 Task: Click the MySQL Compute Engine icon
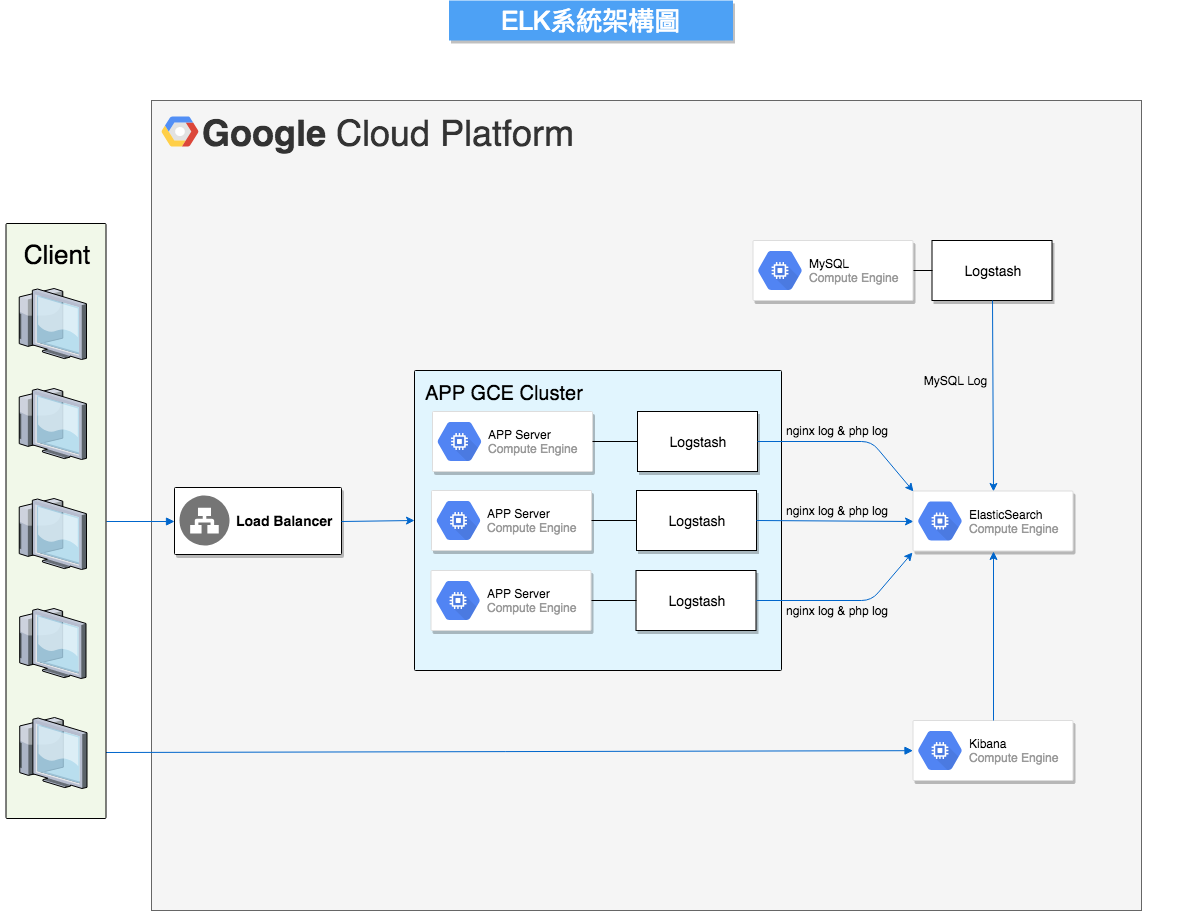(x=779, y=271)
